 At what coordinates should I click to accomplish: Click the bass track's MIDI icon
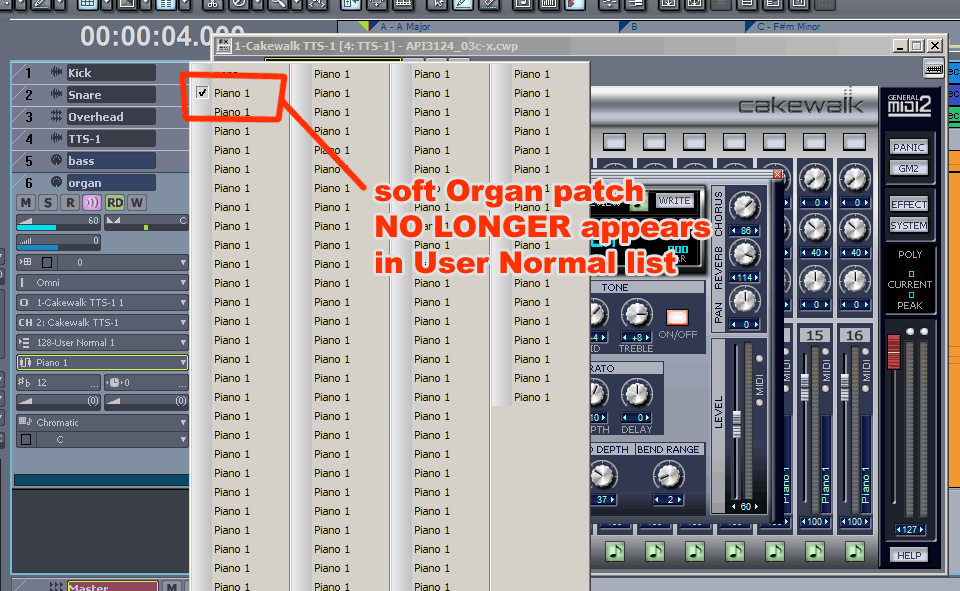(x=56, y=161)
